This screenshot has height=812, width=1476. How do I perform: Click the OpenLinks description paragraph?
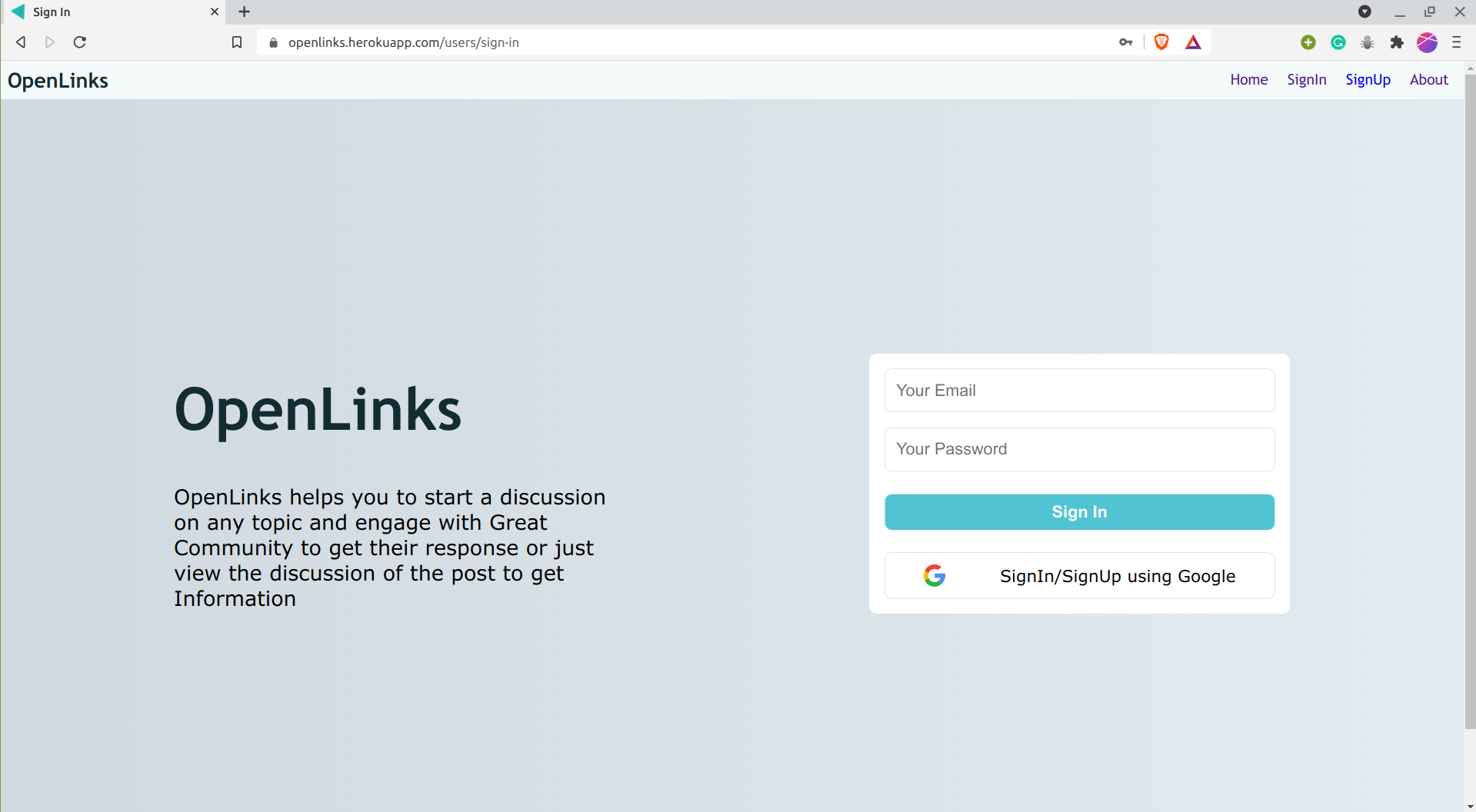tap(390, 547)
